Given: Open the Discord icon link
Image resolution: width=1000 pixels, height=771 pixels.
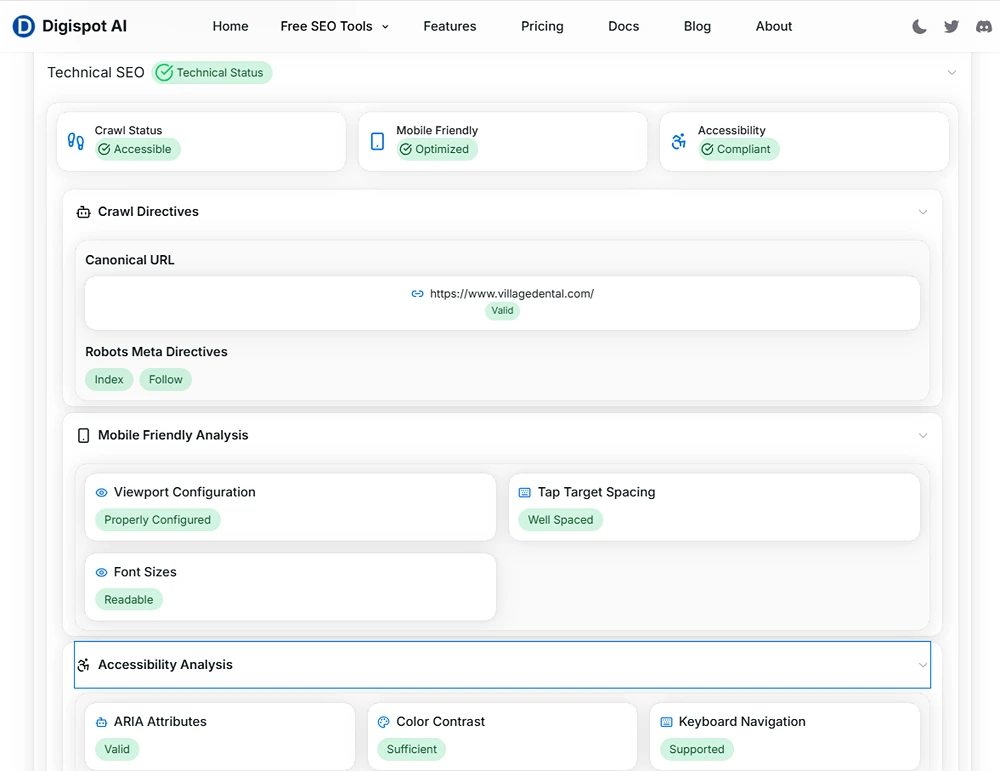Looking at the screenshot, I should (984, 26).
